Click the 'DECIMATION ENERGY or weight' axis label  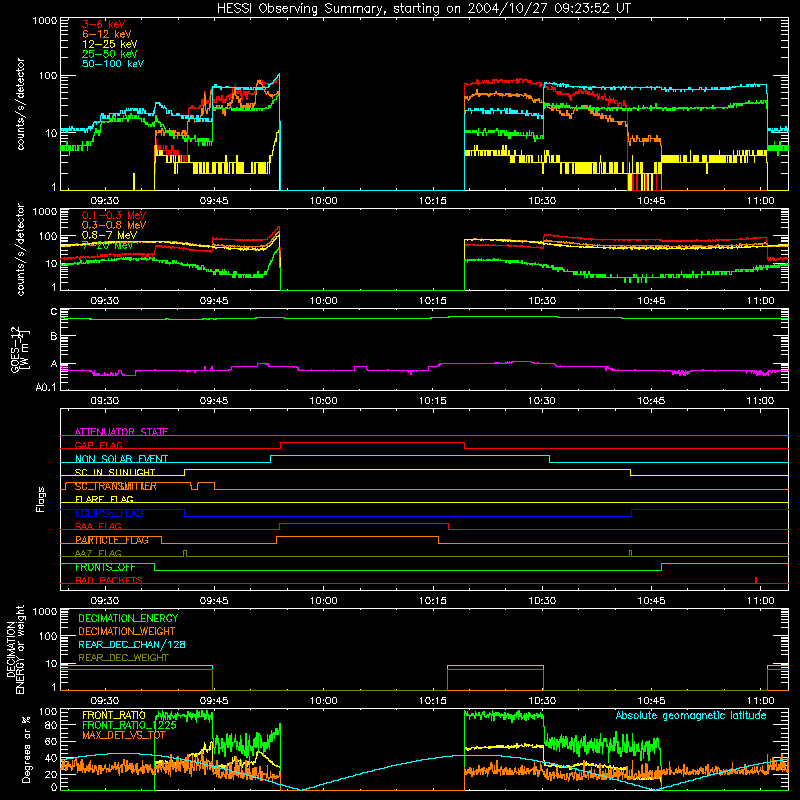tap(15, 649)
